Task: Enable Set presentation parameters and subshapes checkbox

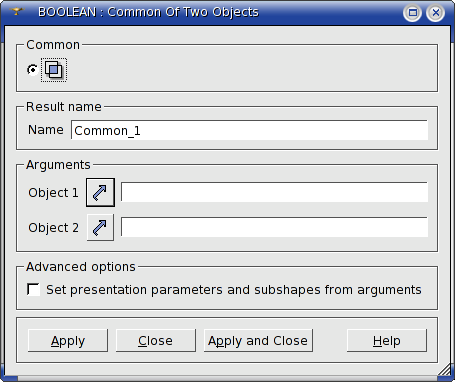Action: click(33, 289)
